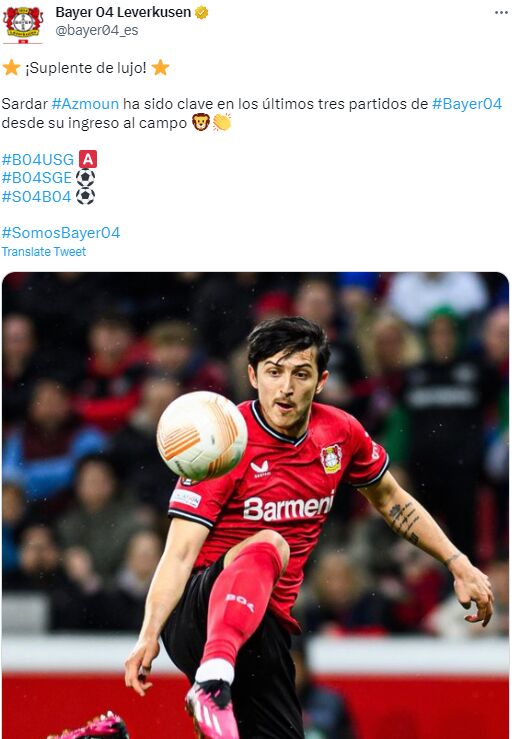Viewport: 525px width, 739px height.
Task: Click the Bayer 04 Leverkusen profile avatar
Action: [x=23, y=24]
